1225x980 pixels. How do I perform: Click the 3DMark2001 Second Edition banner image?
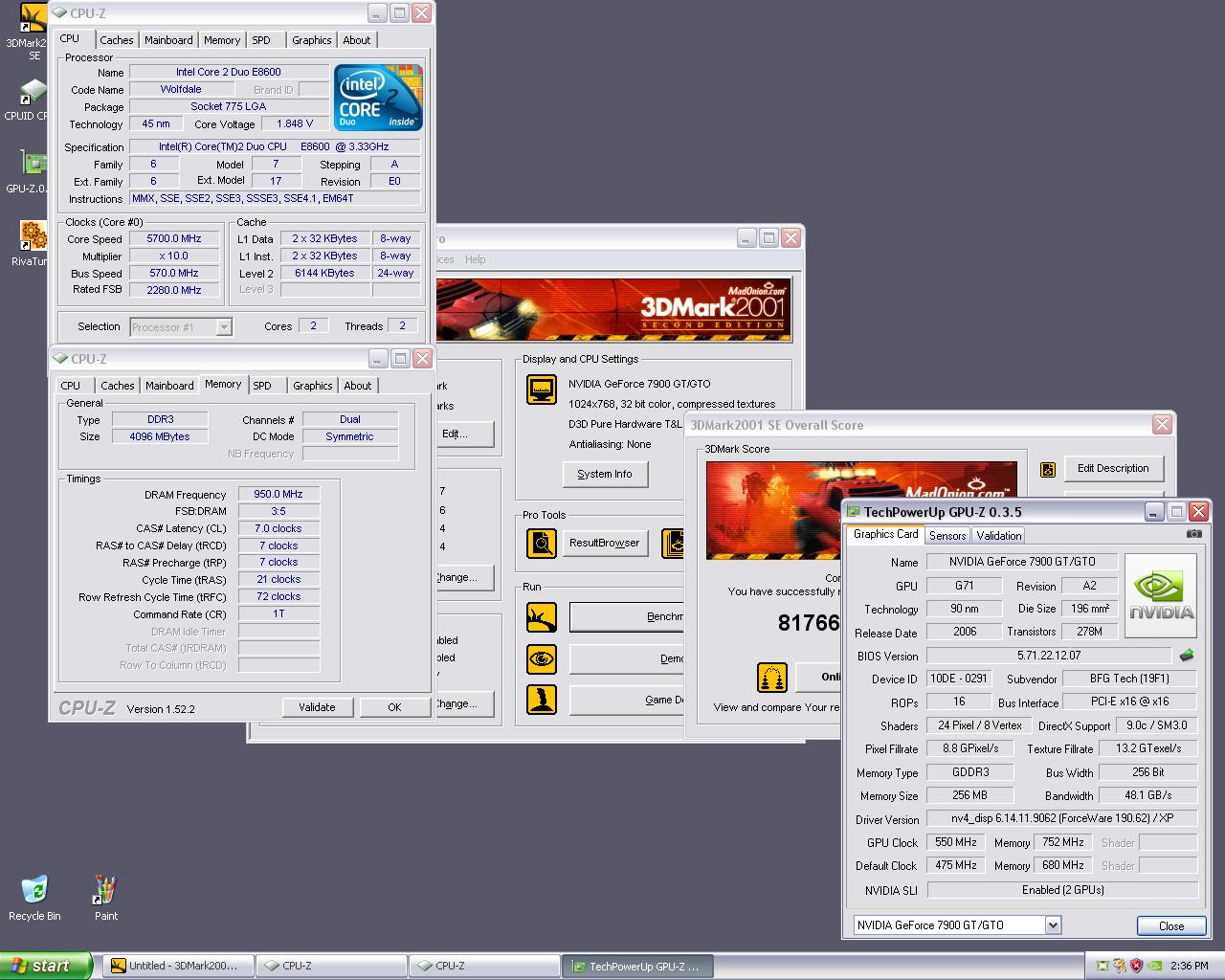click(x=613, y=309)
